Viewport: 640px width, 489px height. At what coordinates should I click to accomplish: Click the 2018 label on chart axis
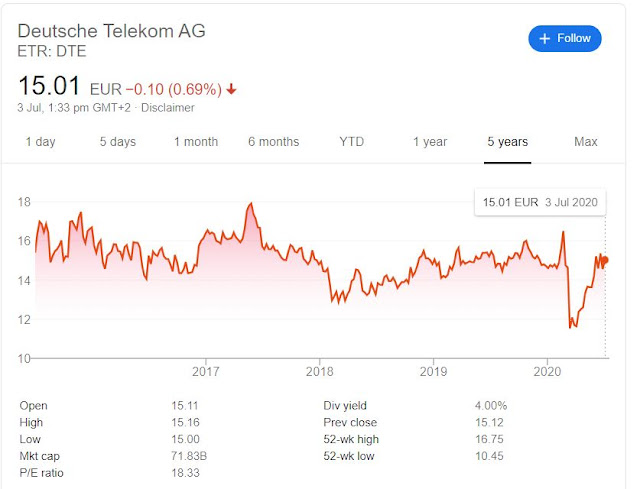pos(319,371)
